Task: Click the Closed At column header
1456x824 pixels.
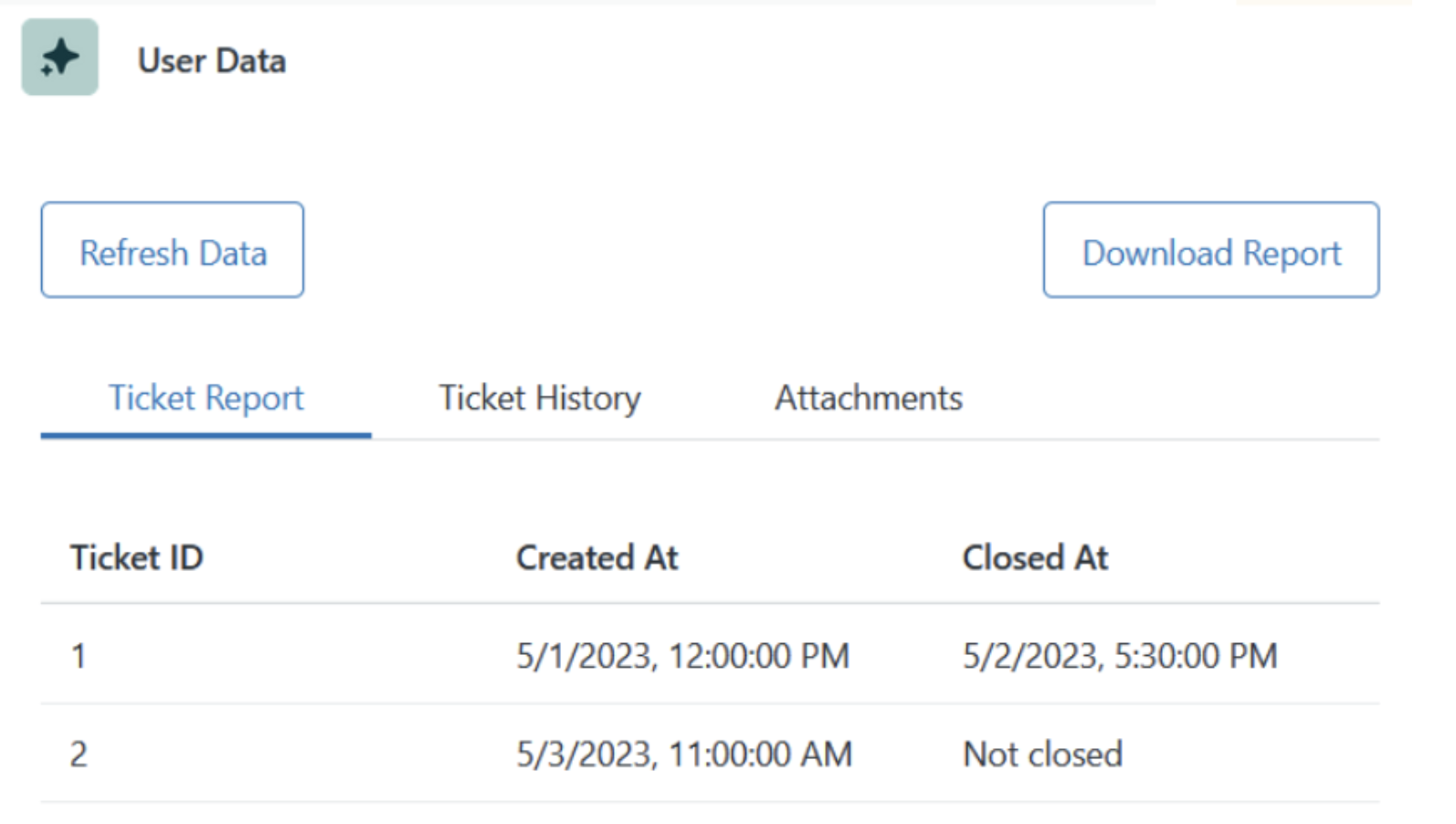Action: [x=1035, y=558]
